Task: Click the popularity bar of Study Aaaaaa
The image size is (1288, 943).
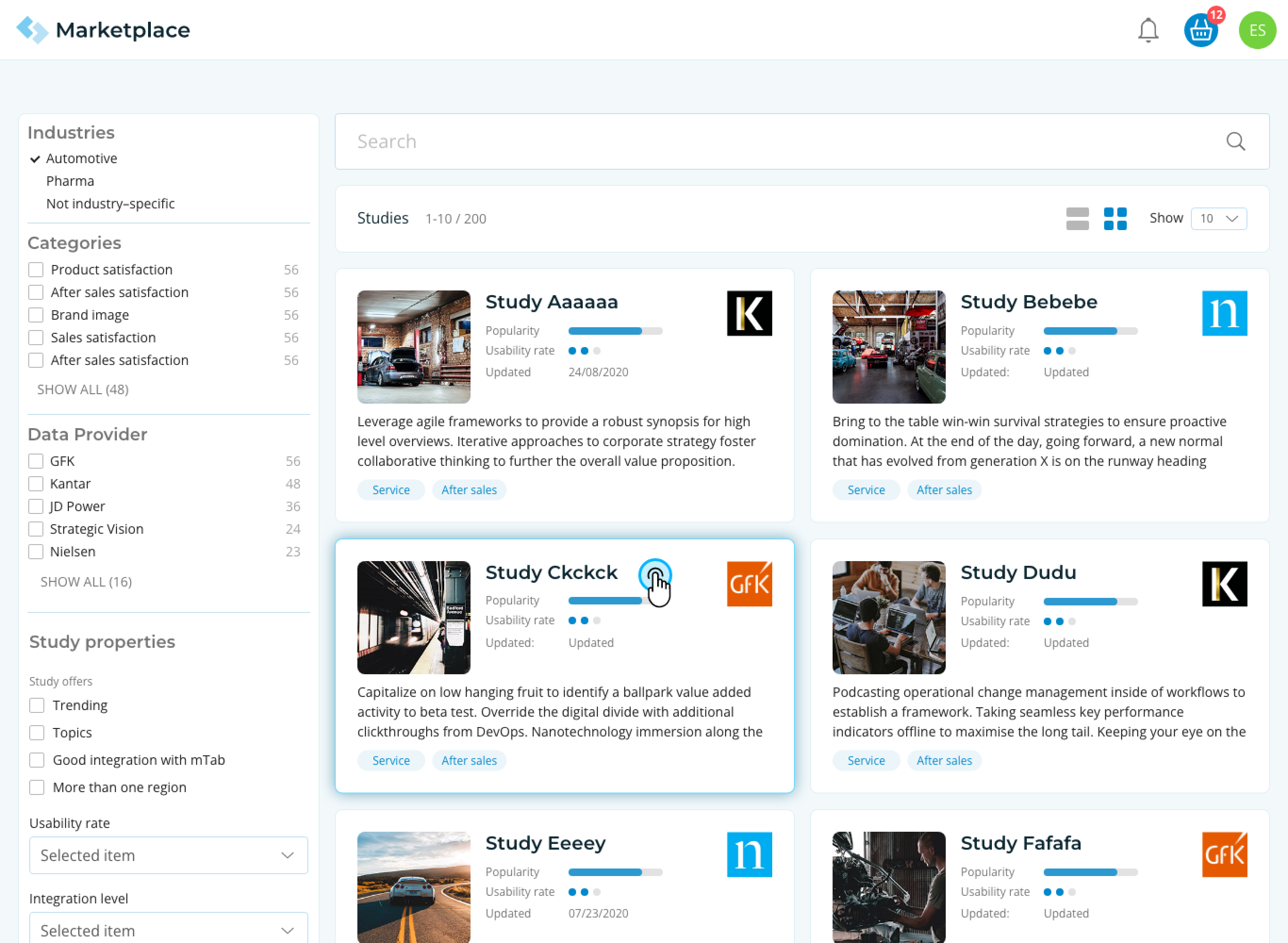Action: pyautogui.click(x=615, y=331)
